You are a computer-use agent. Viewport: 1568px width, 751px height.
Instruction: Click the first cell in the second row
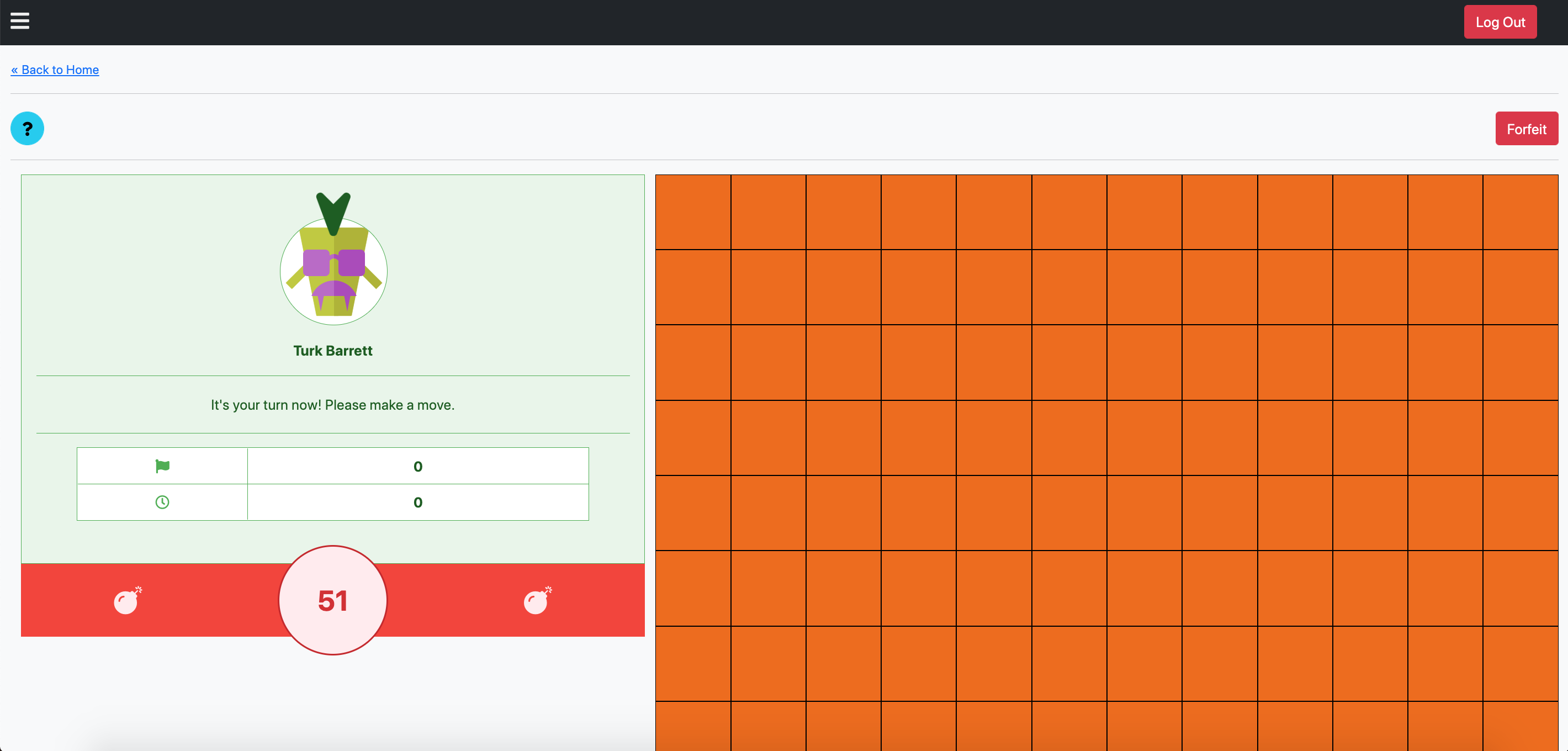click(693, 287)
